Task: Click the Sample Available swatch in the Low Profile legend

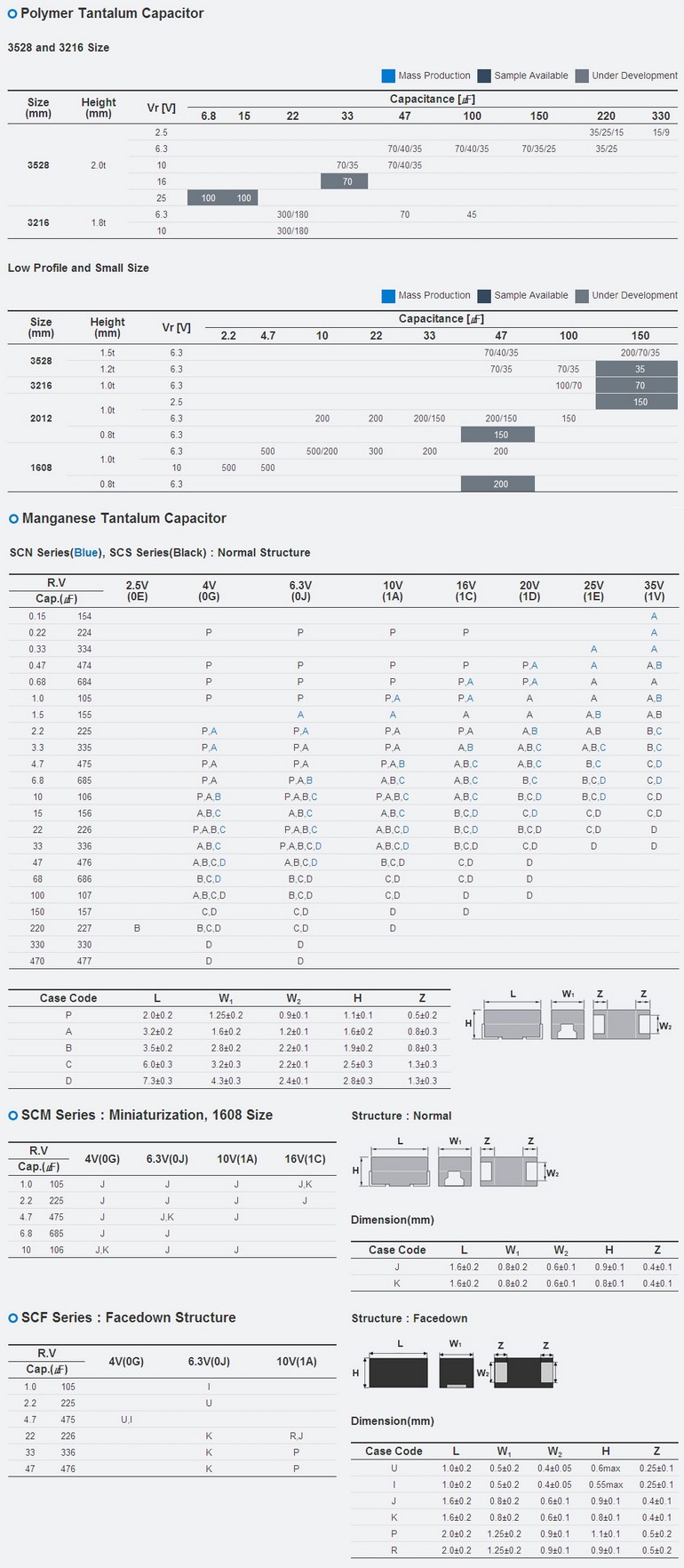Action: click(484, 296)
